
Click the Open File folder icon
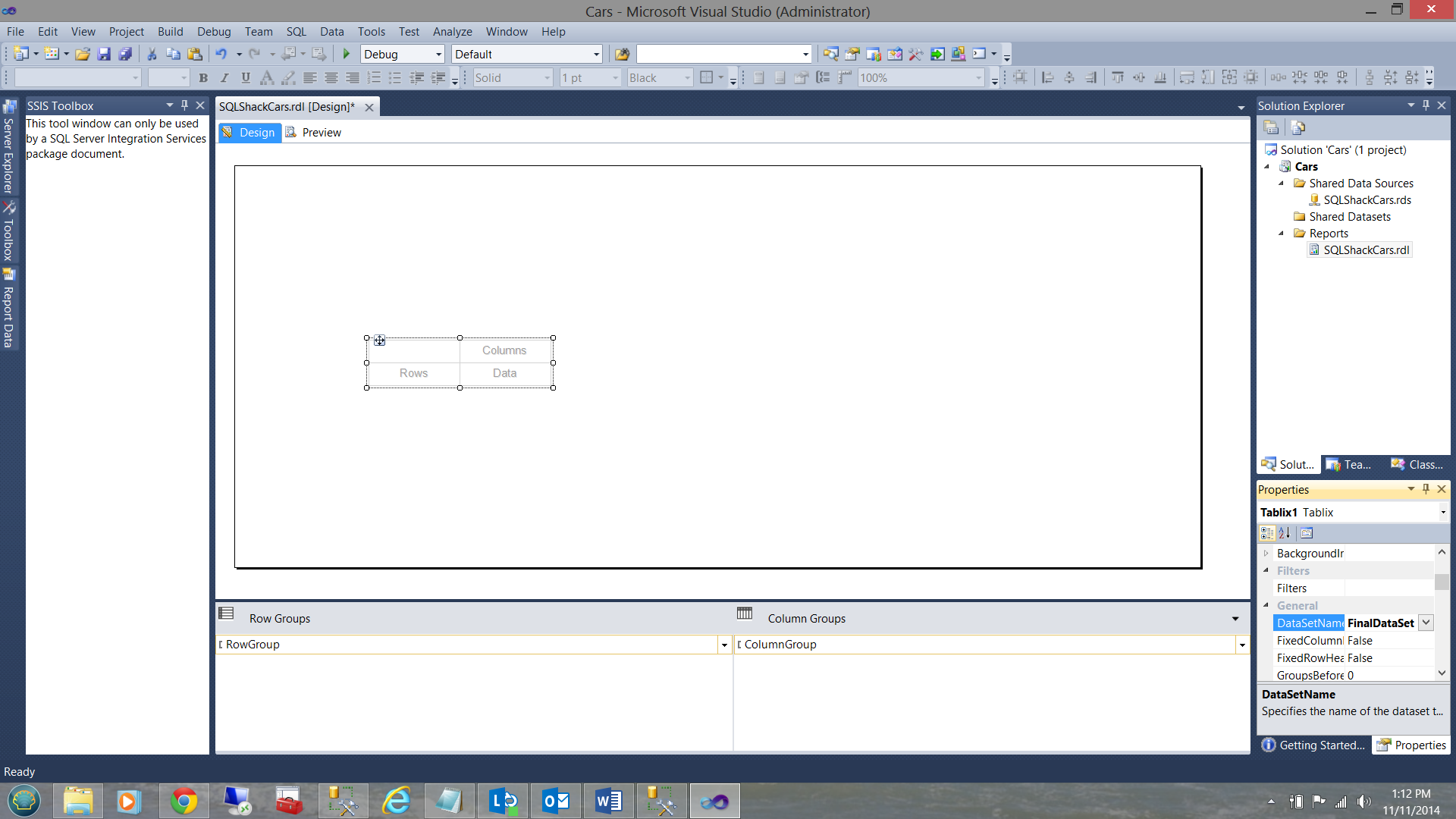[x=83, y=54]
